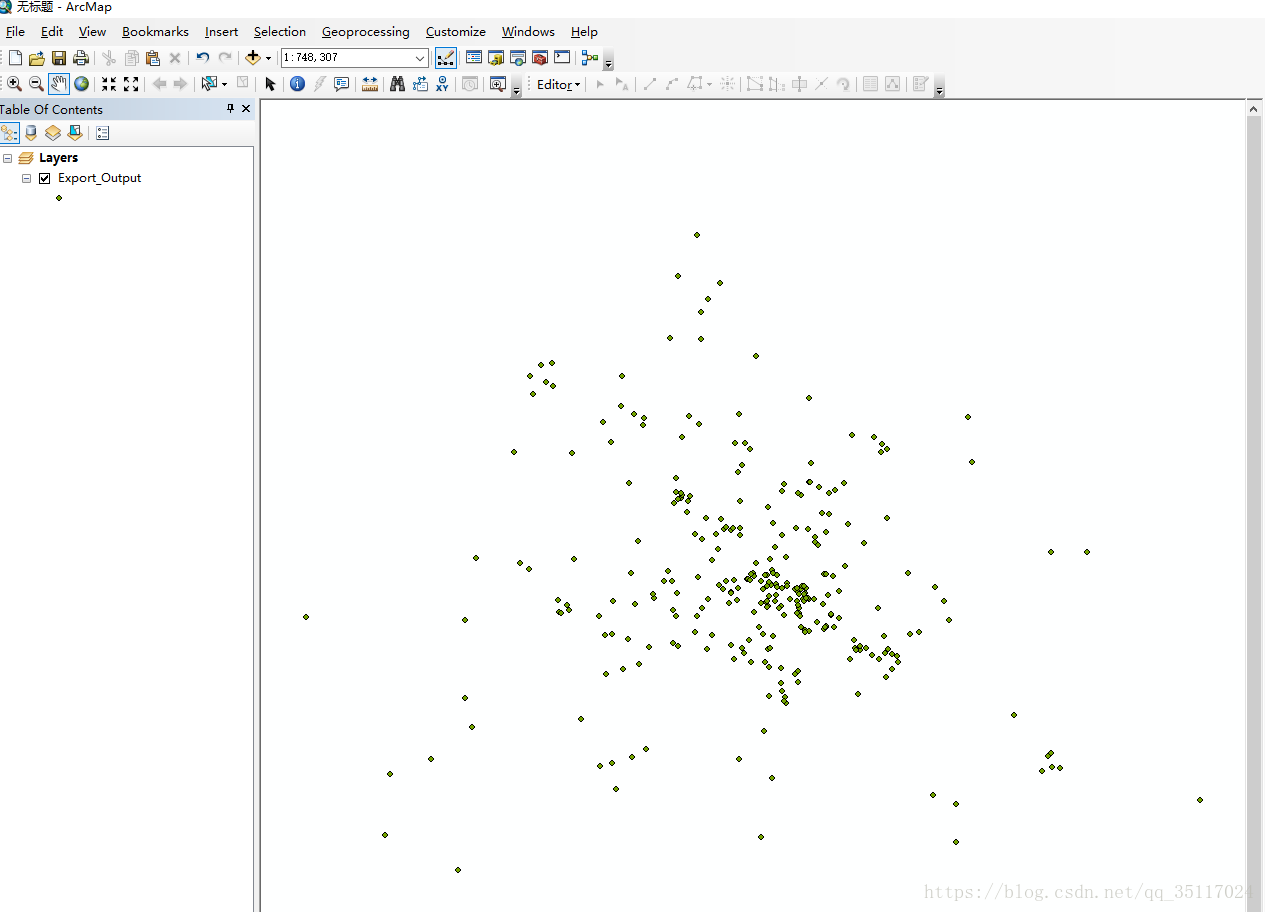Open the File menu
Image resolution: width=1265 pixels, height=912 pixels.
[x=15, y=32]
